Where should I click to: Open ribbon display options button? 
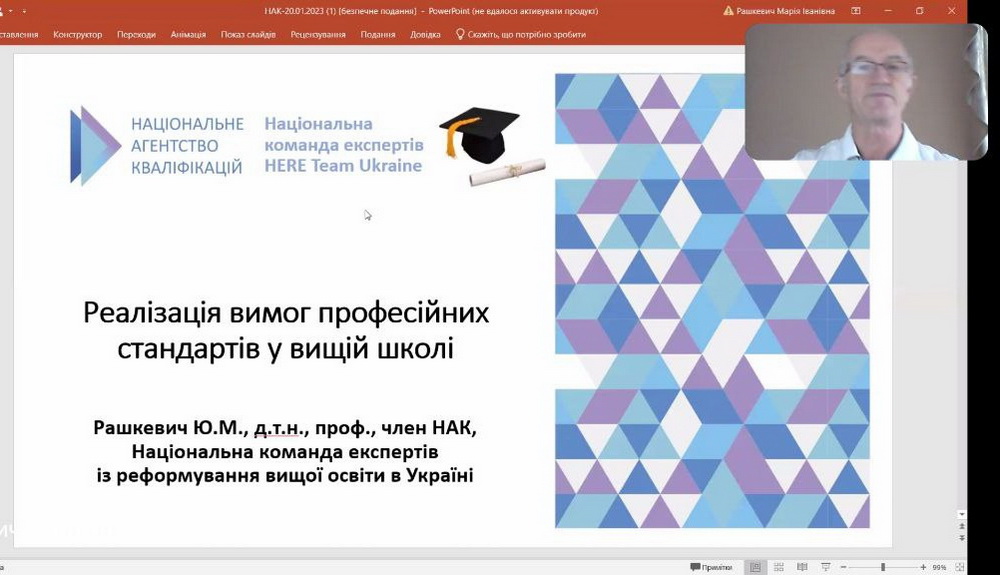coord(856,11)
